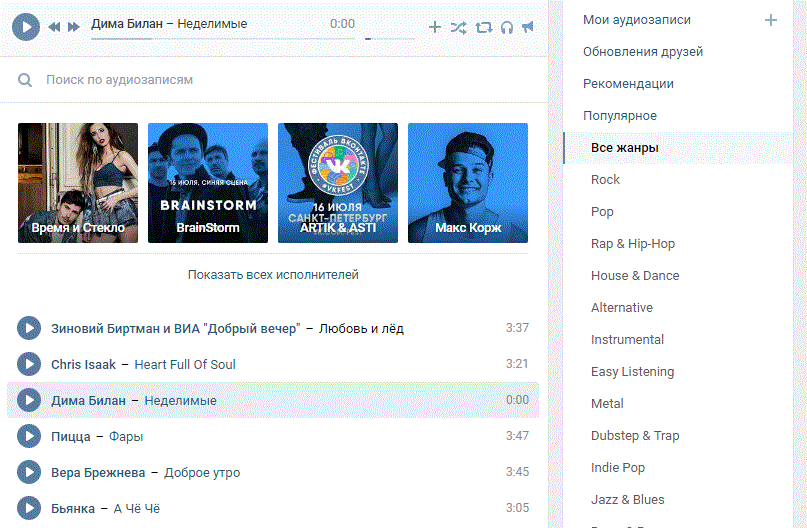Select Easy Listening genre
Image resolution: width=807 pixels, height=528 pixels.
point(633,372)
